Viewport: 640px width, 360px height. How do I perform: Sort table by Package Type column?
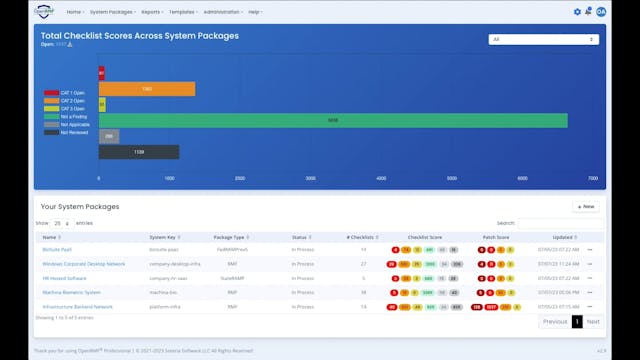point(231,237)
